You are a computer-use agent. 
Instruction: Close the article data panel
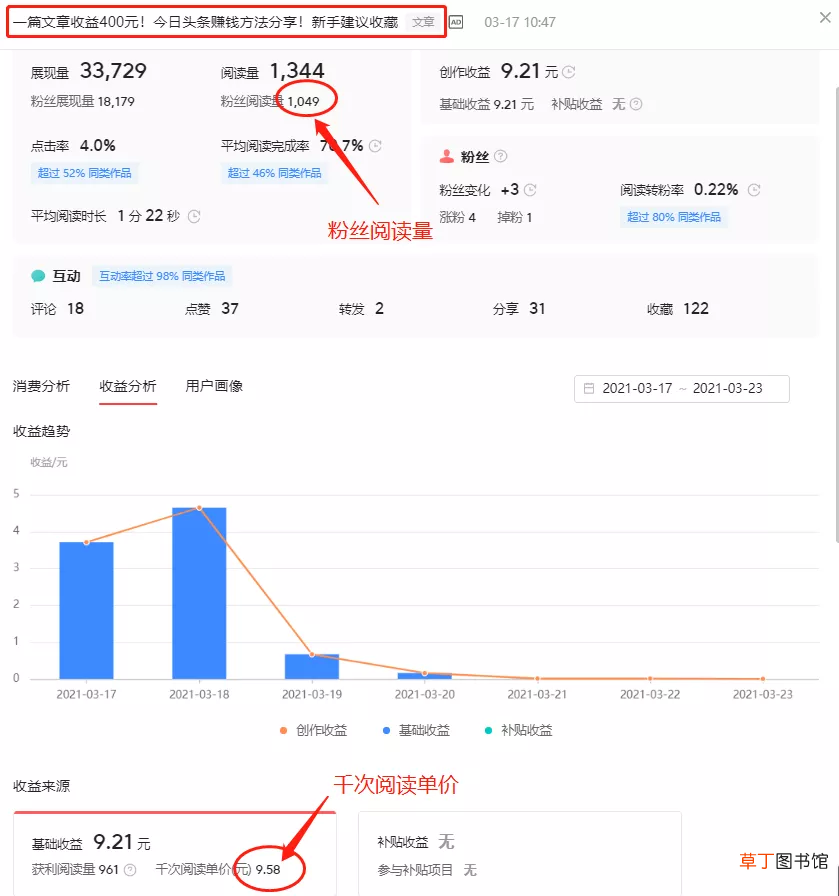pyautogui.click(x=825, y=18)
